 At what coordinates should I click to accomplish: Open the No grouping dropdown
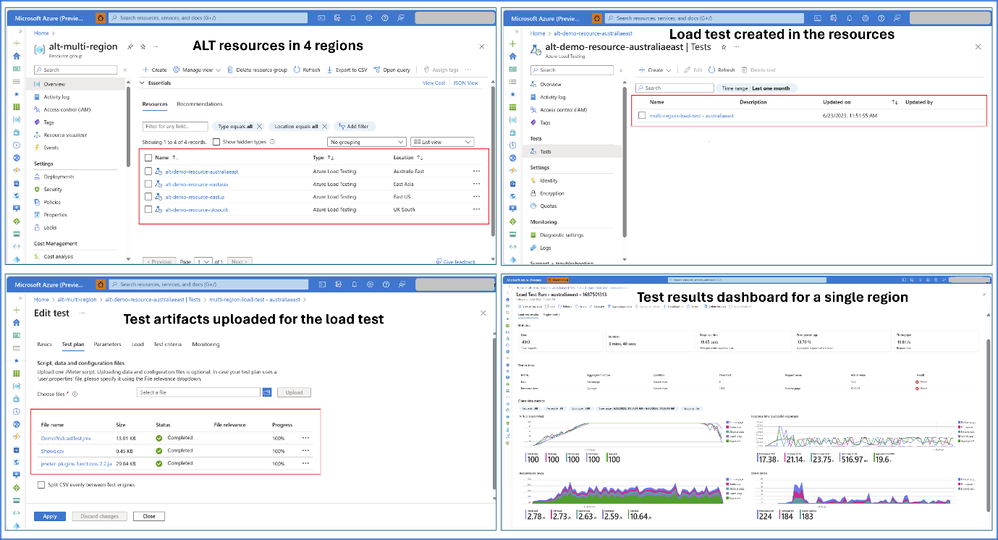pyautogui.click(x=367, y=142)
